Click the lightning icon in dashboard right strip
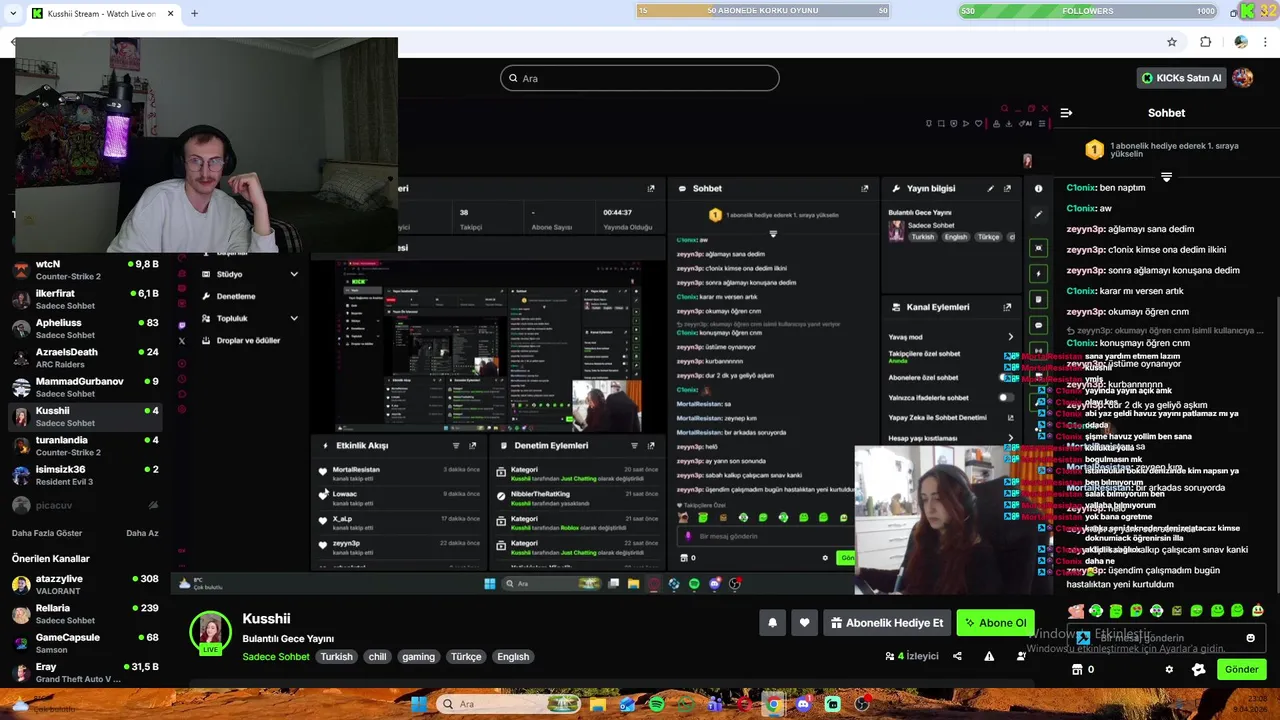The height and width of the screenshot is (720, 1280). (x=1038, y=273)
